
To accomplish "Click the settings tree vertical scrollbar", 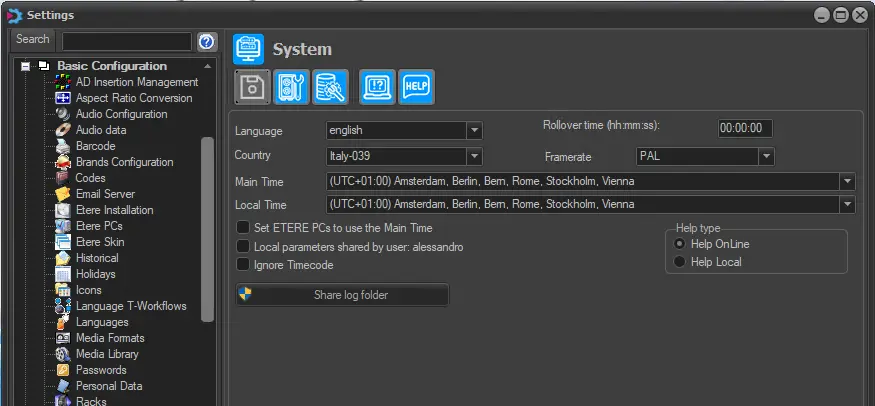I will [207, 228].
